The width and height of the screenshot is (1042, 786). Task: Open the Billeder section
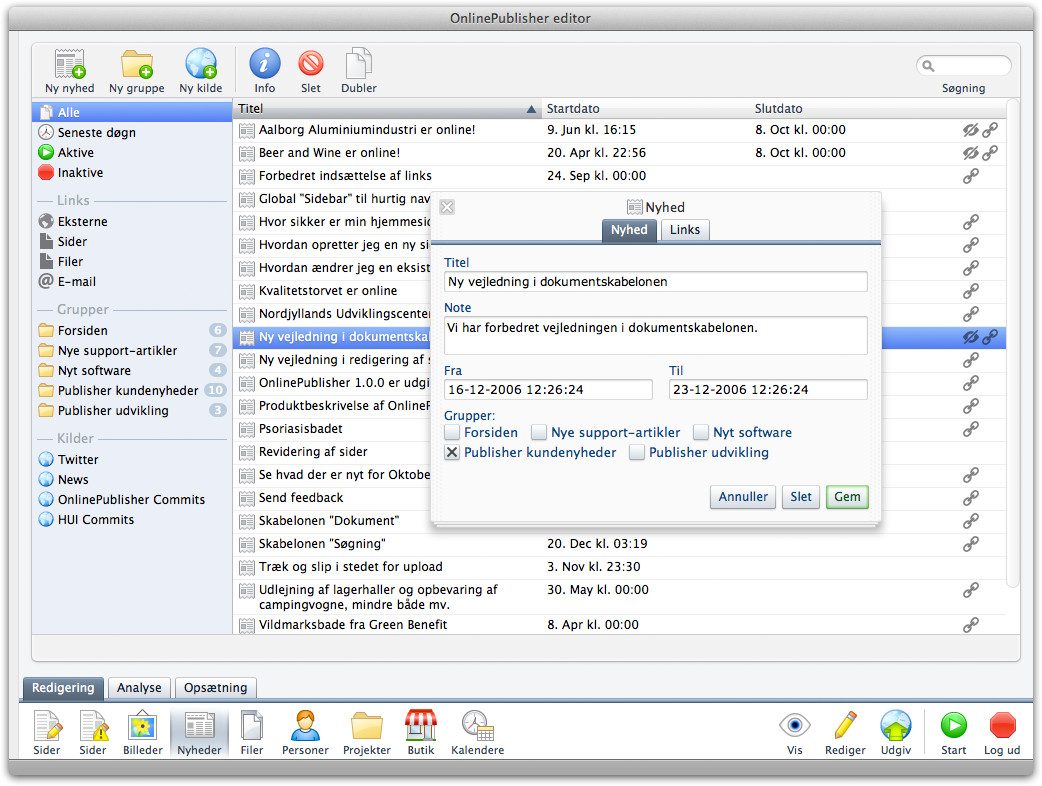click(x=142, y=730)
